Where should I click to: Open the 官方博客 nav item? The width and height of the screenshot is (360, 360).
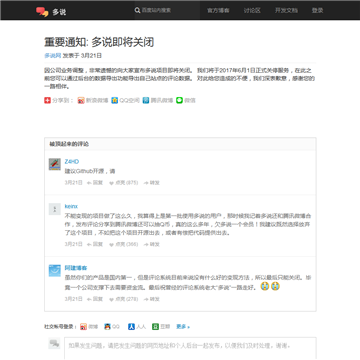click(x=218, y=11)
